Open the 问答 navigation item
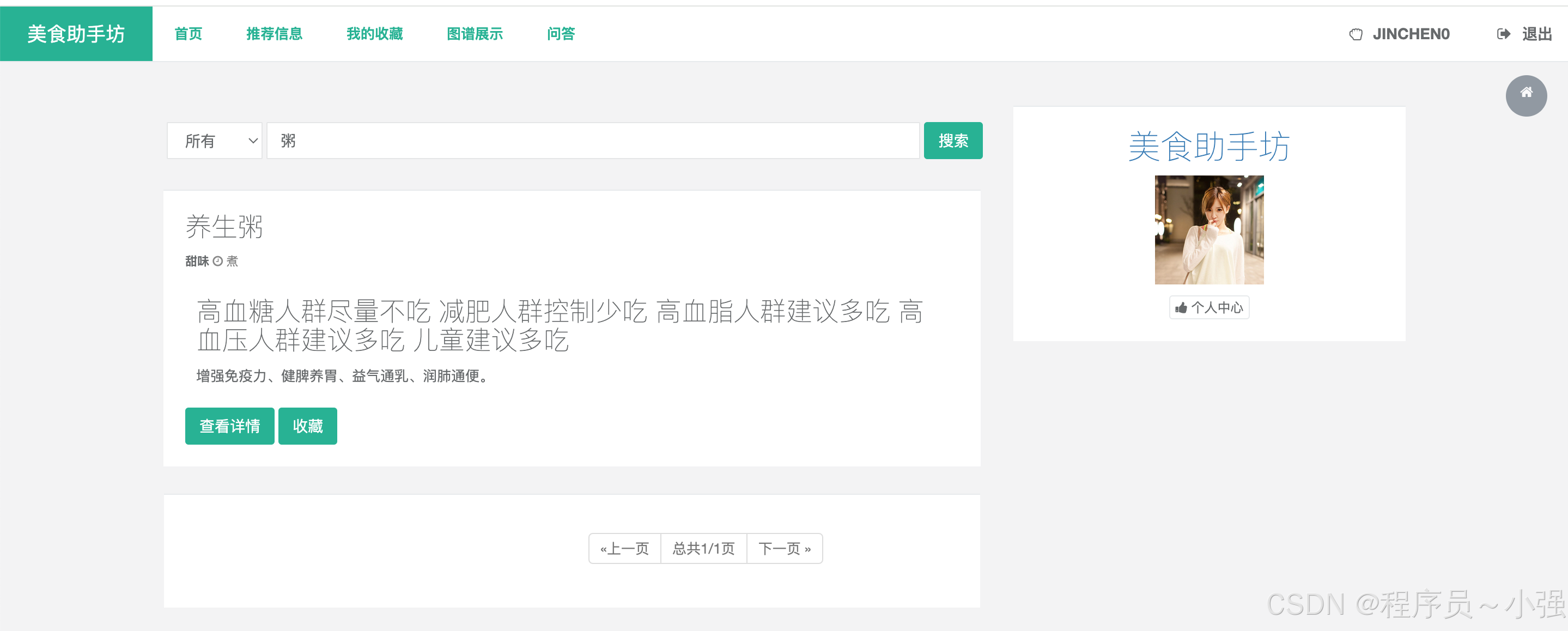Screen dimensions: 1568x631 pos(561,34)
